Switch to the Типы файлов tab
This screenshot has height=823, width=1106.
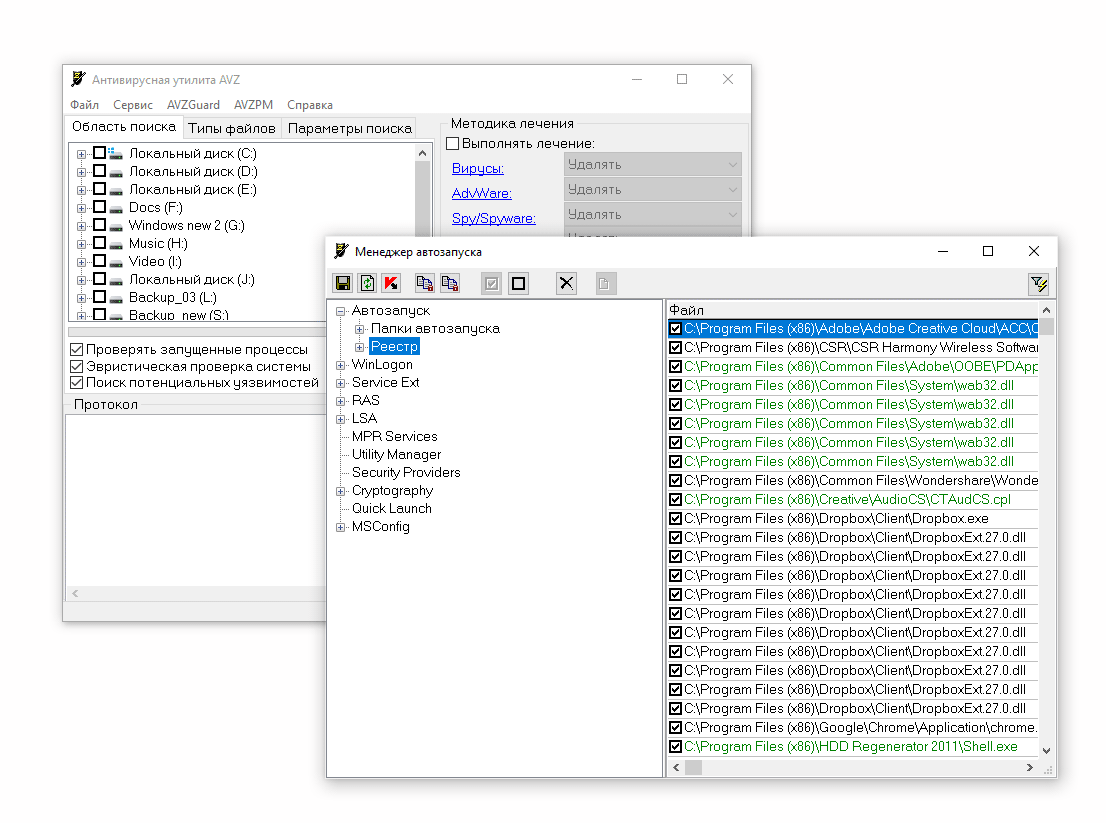[231, 128]
